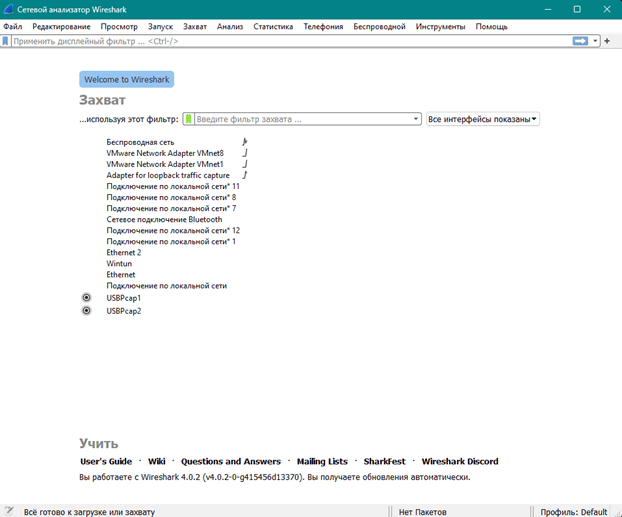622x517 pixels.
Task: Select Сетевое подключение Bluetooth interface
Action: coord(164,219)
